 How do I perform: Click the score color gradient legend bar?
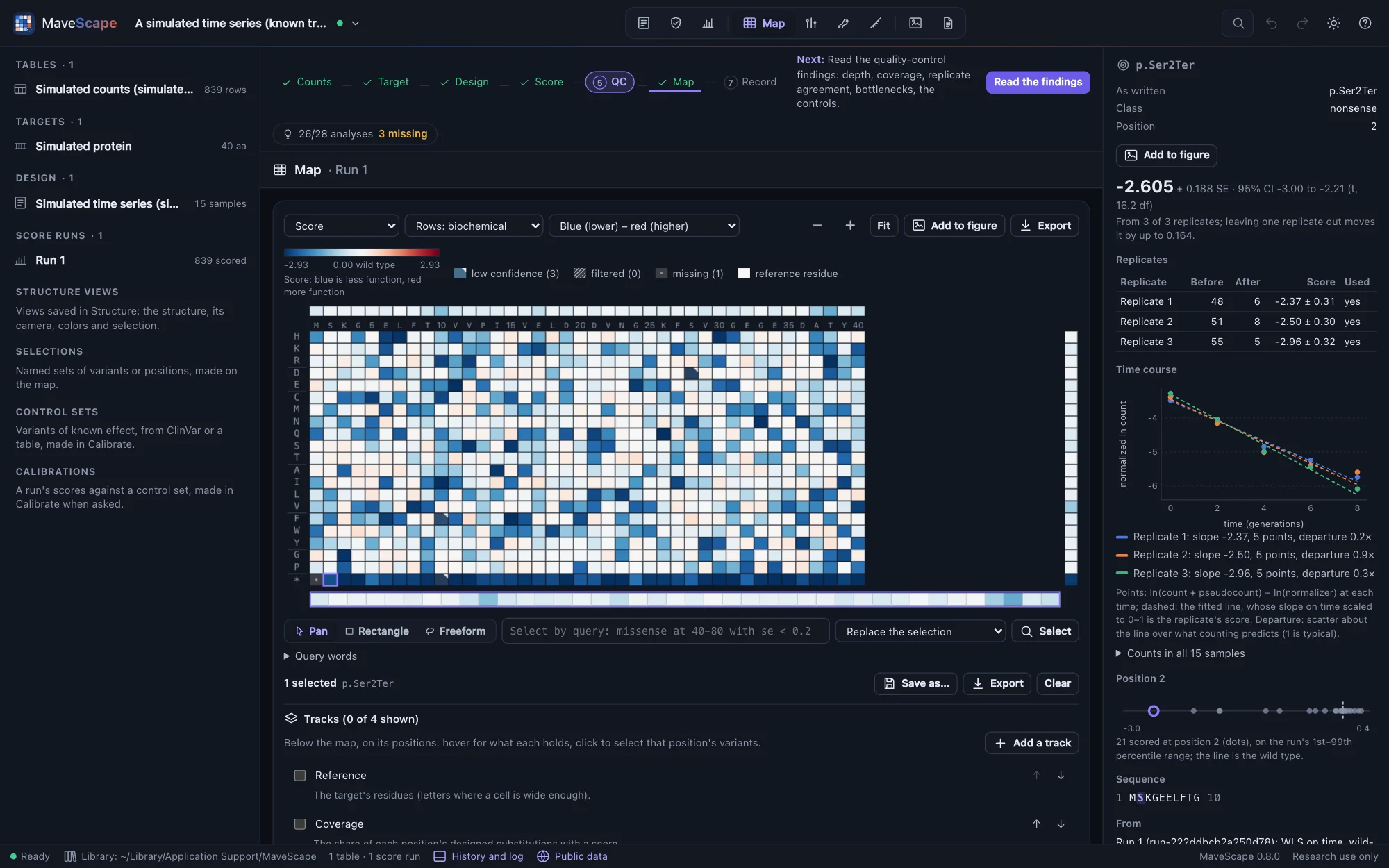362,252
